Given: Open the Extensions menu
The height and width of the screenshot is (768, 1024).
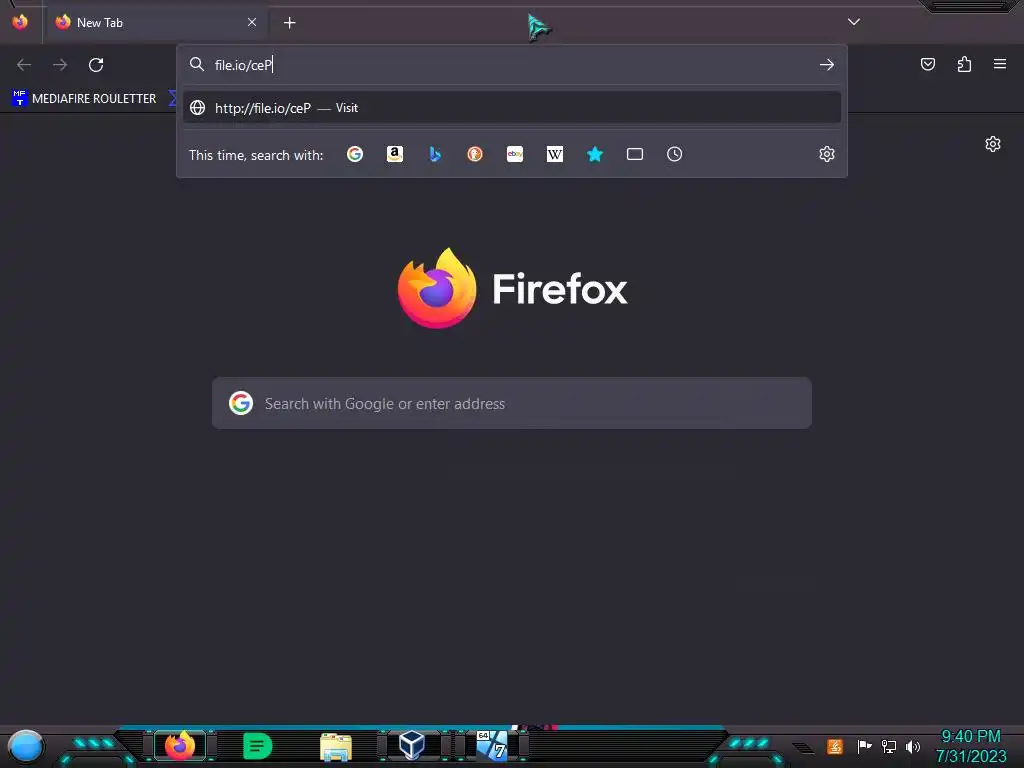Looking at the screenshot, I should click(964, 64).
